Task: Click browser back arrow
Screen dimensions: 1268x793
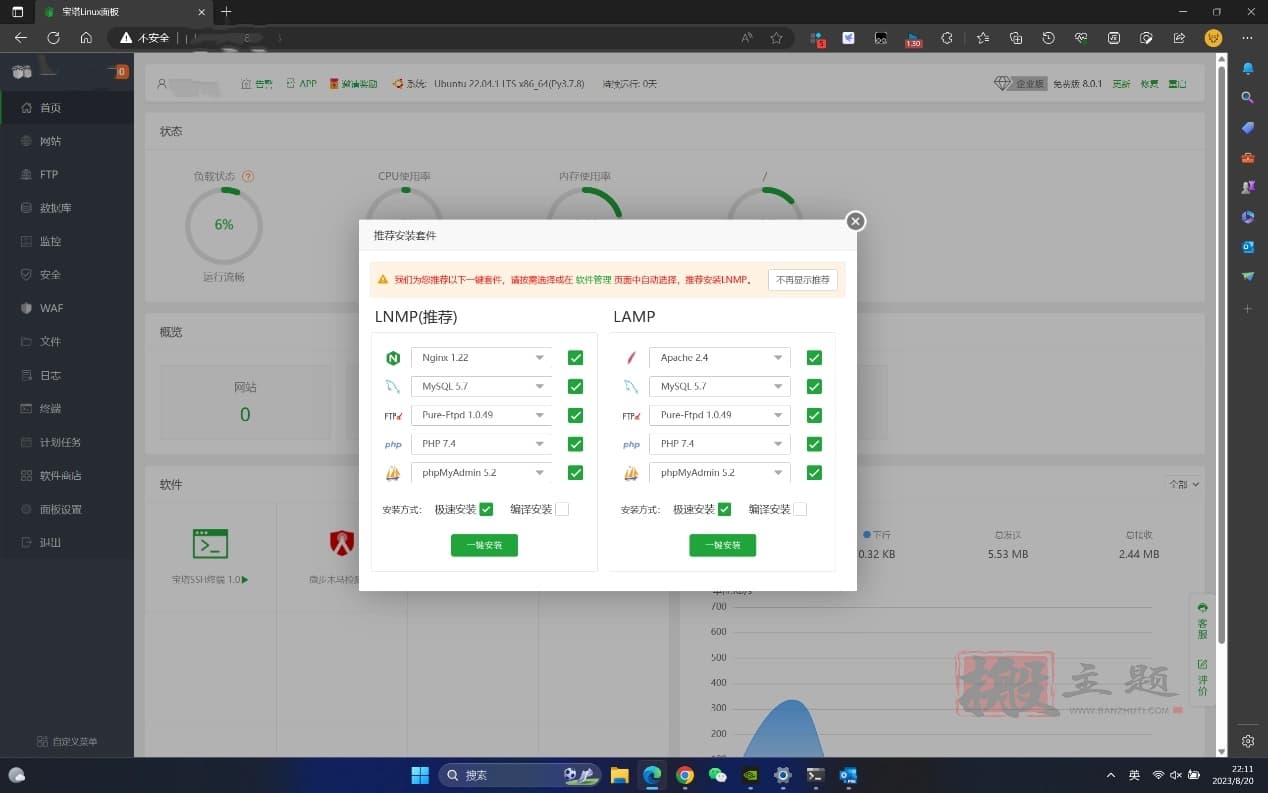Action: pos(21,37)
